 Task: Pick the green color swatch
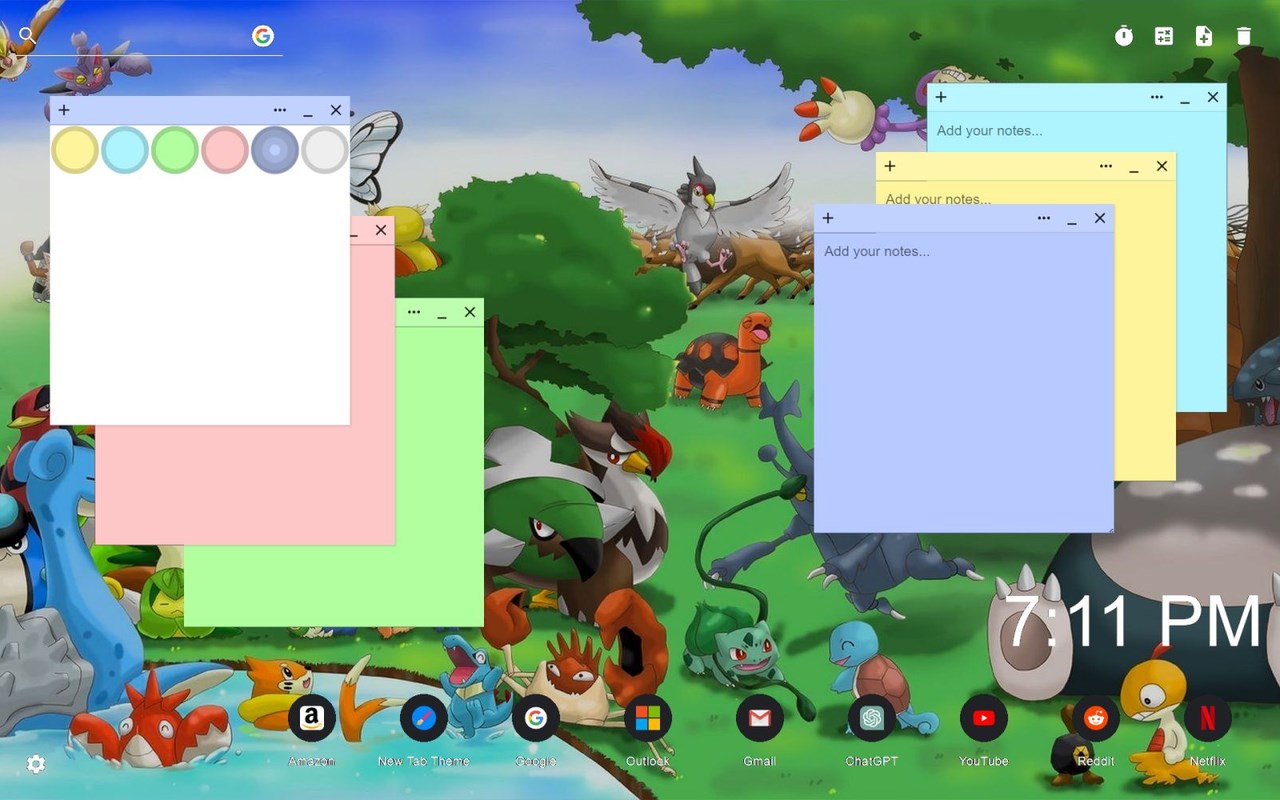tap(175, 150)
